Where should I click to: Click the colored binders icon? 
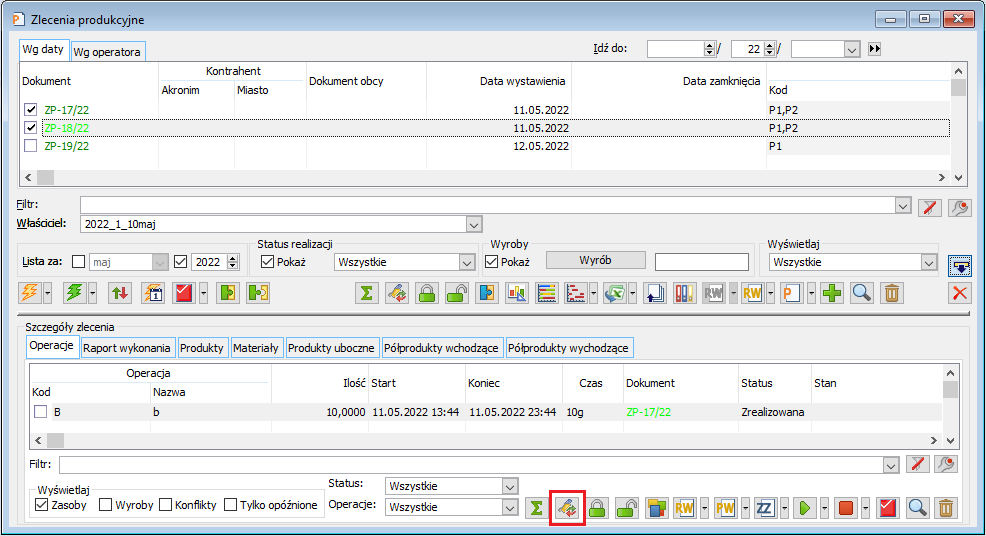pos(684,293)
